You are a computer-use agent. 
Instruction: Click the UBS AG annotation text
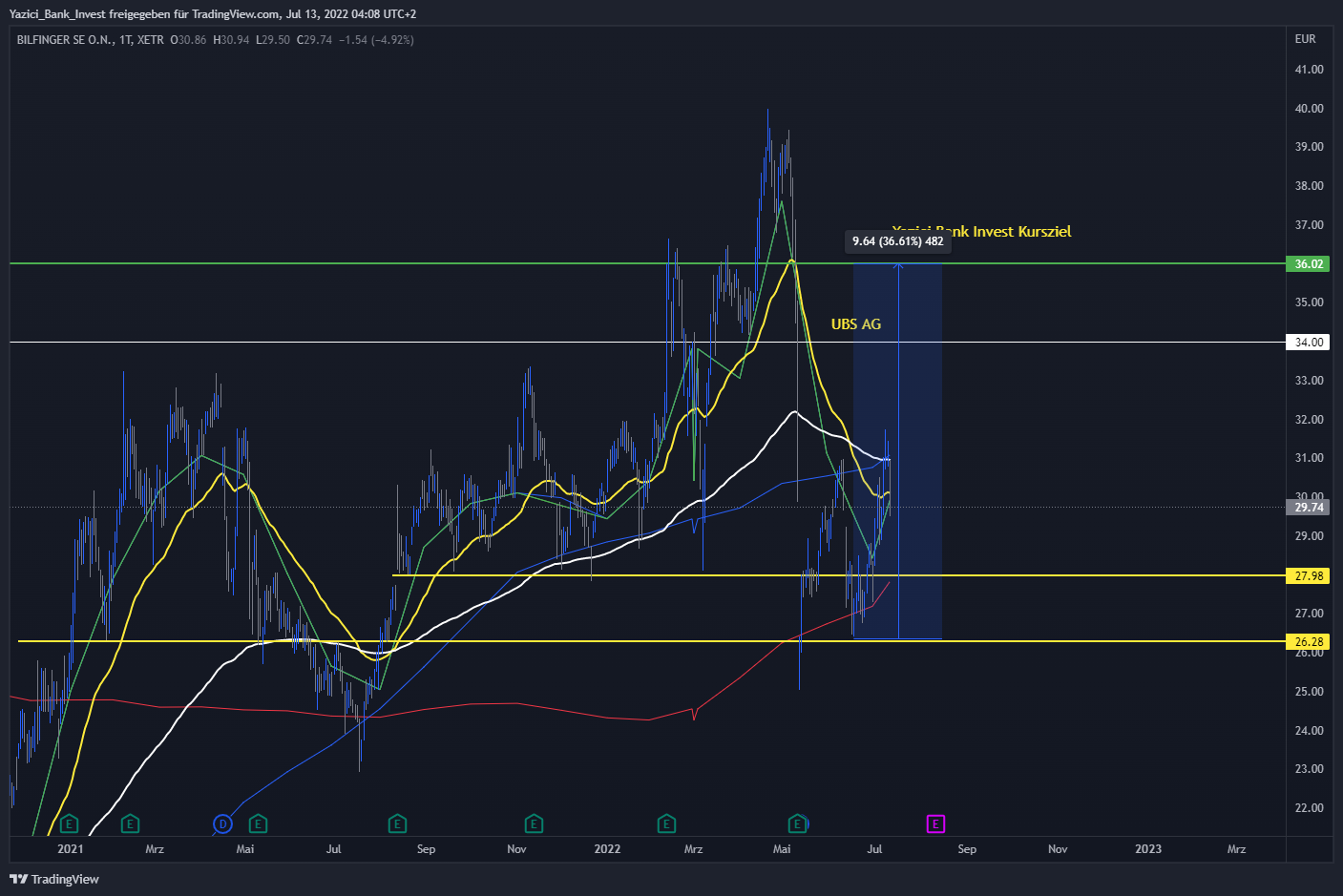(x=856, y=324)
